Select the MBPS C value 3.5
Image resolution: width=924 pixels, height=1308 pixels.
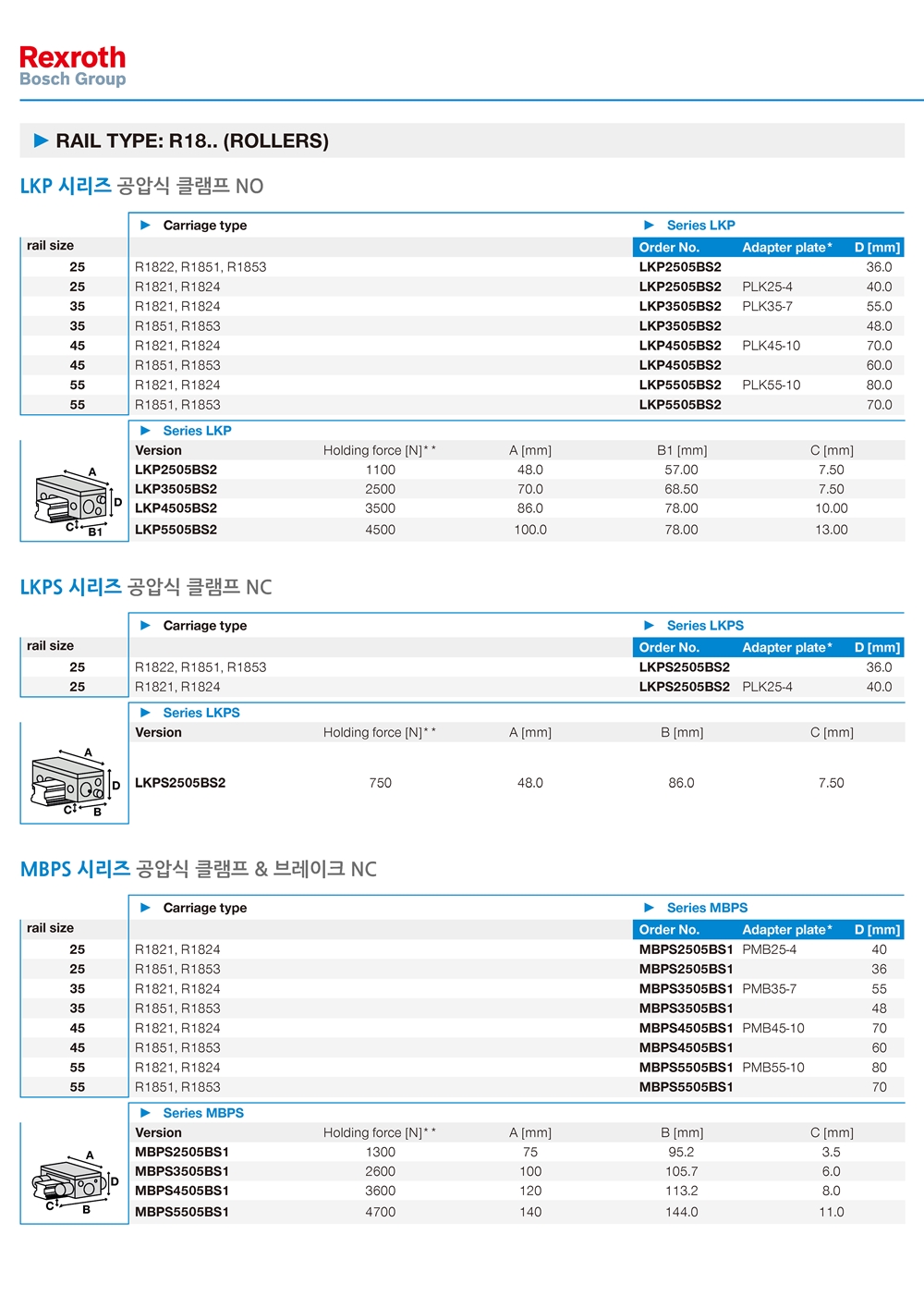click(x=832, y=1152)
